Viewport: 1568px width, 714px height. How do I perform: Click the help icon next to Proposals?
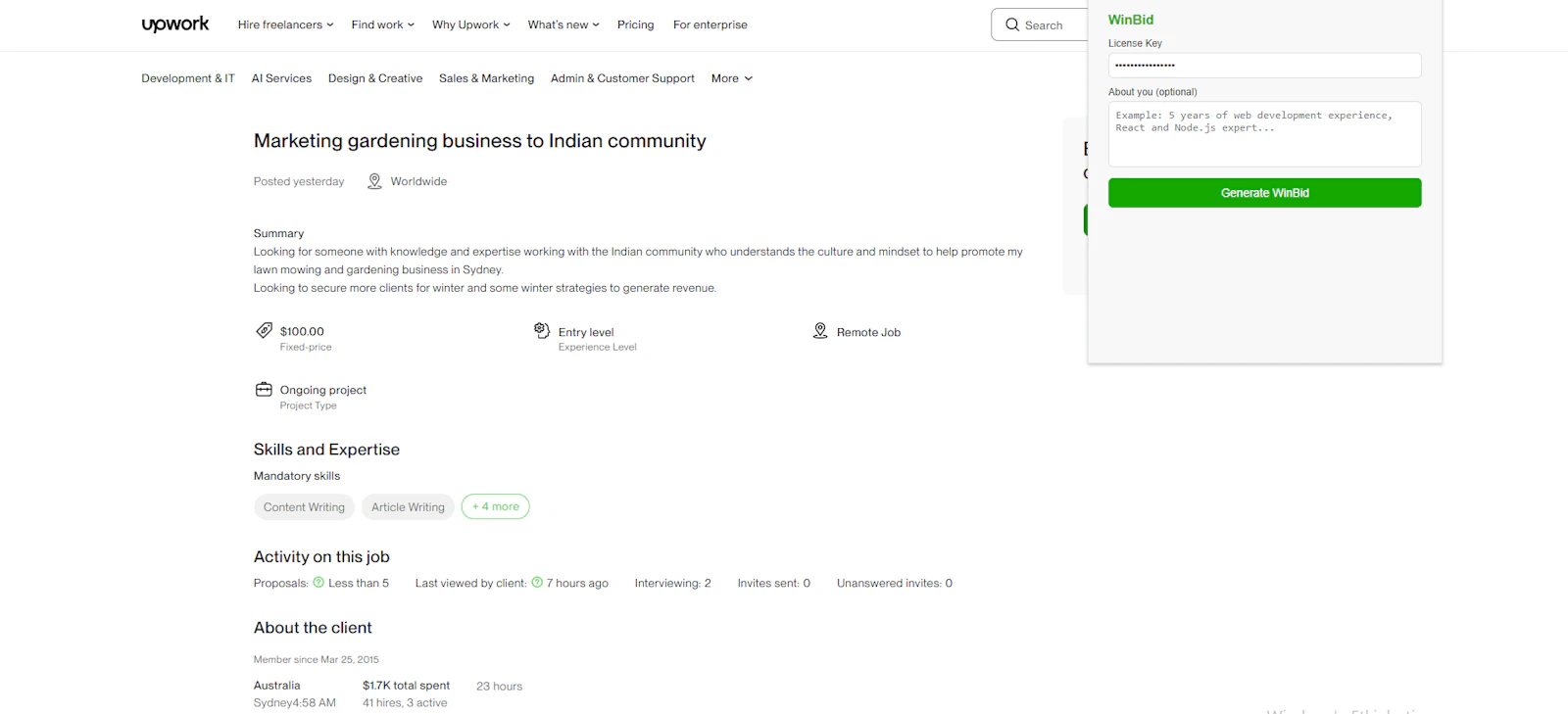[x=318, y=582]
